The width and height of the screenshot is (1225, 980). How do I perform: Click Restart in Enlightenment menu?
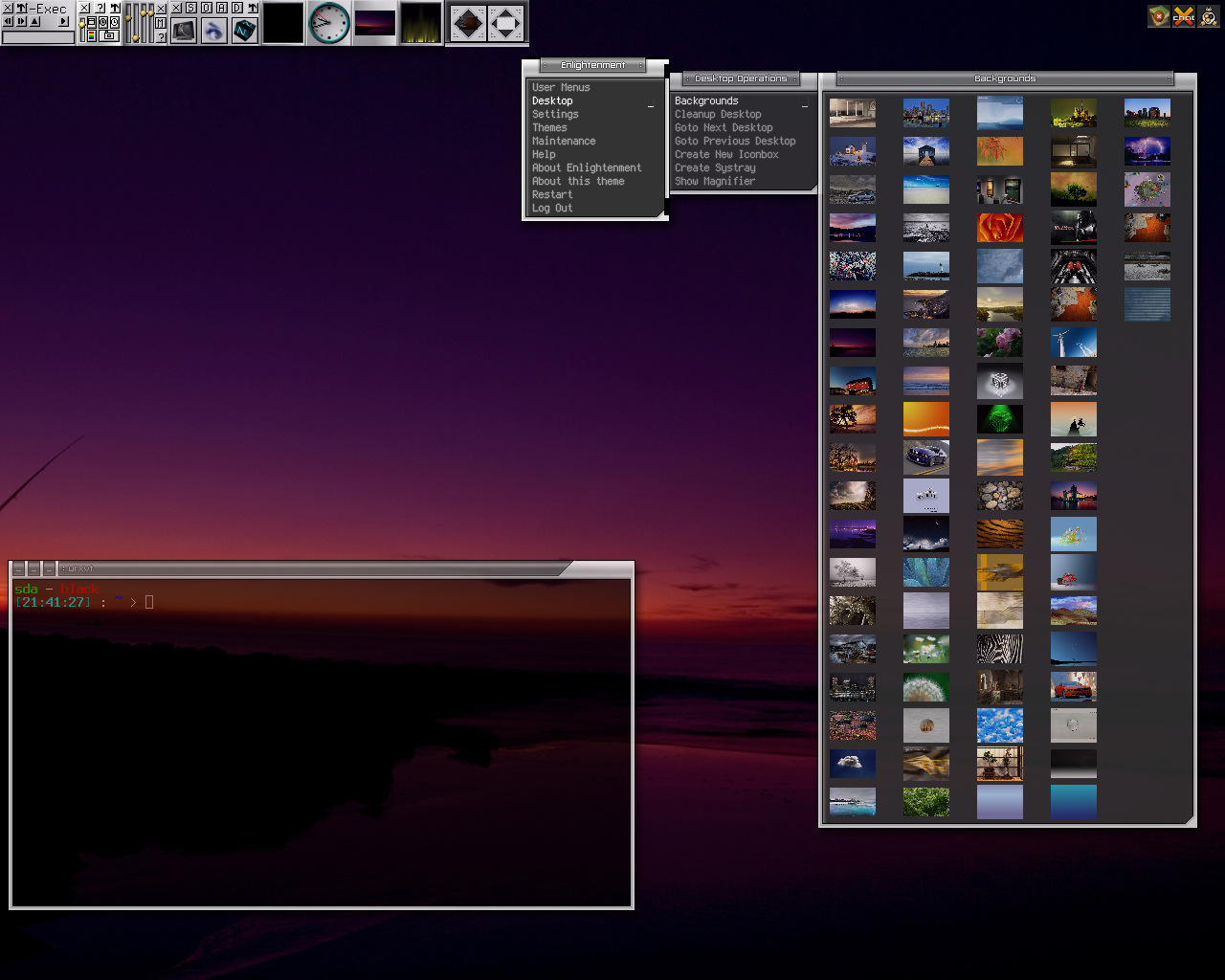pyautogui.click(x=552, y=194)
